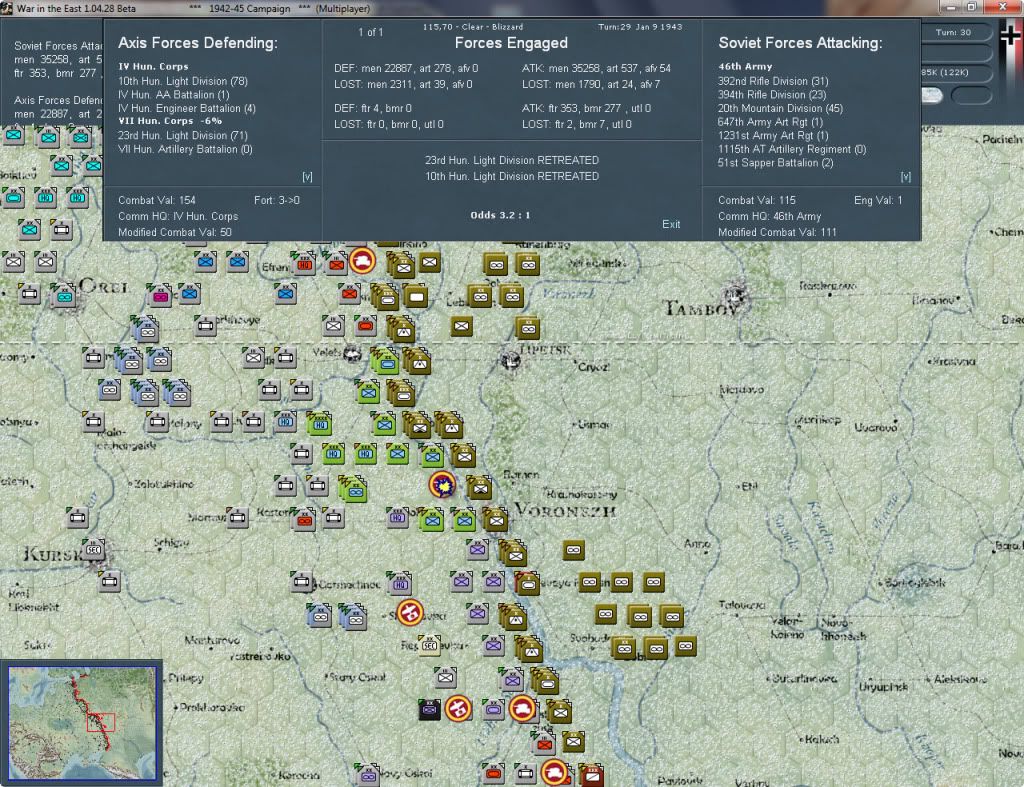1024x787 pixels.
Task: Click the battle explosion marker near Voronezh
Action: [442, 485]
